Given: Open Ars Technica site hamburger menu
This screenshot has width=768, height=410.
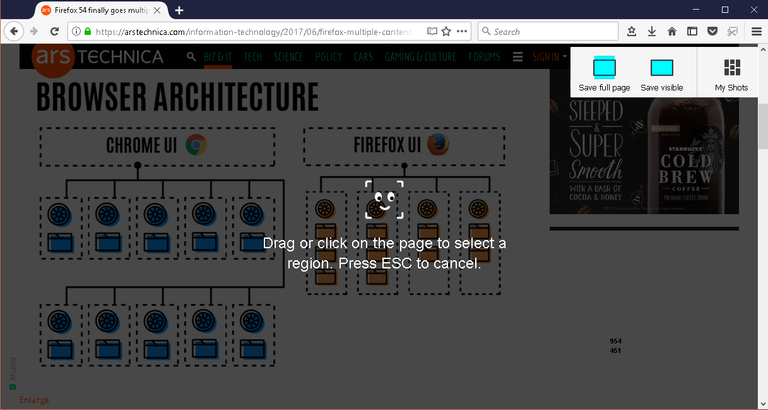Looking at the screenshot, I should point(518,57).
